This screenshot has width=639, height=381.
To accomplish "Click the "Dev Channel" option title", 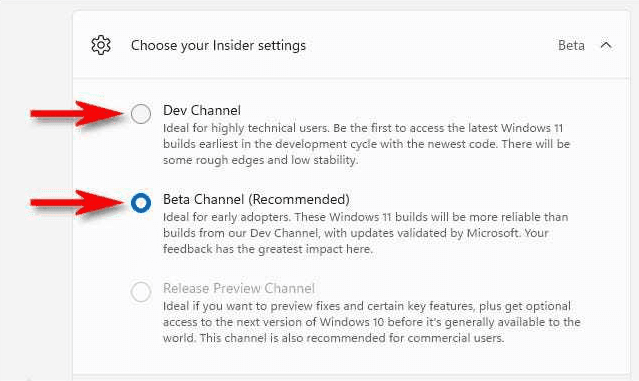I will (x=202, y=110).
